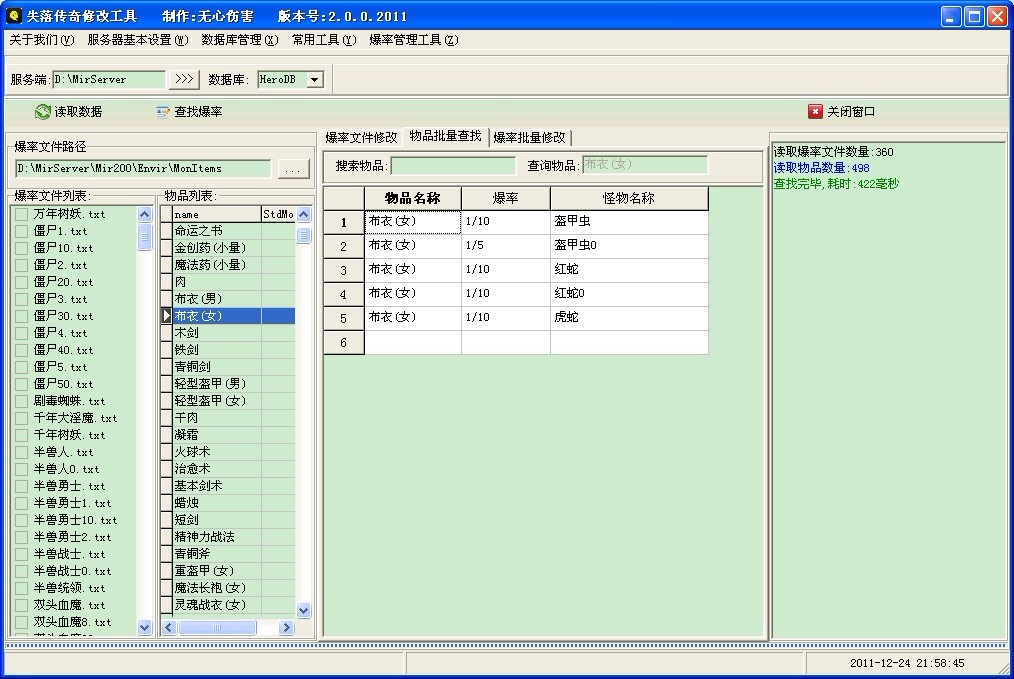Click the ... browse path button
Image resolution: width=1014 pixels, height=679 pixels.
coord(292,169)
